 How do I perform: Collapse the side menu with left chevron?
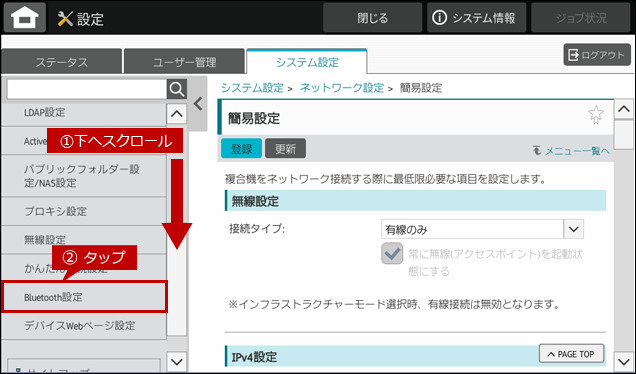pyautogui.click(x=198, y=104)
